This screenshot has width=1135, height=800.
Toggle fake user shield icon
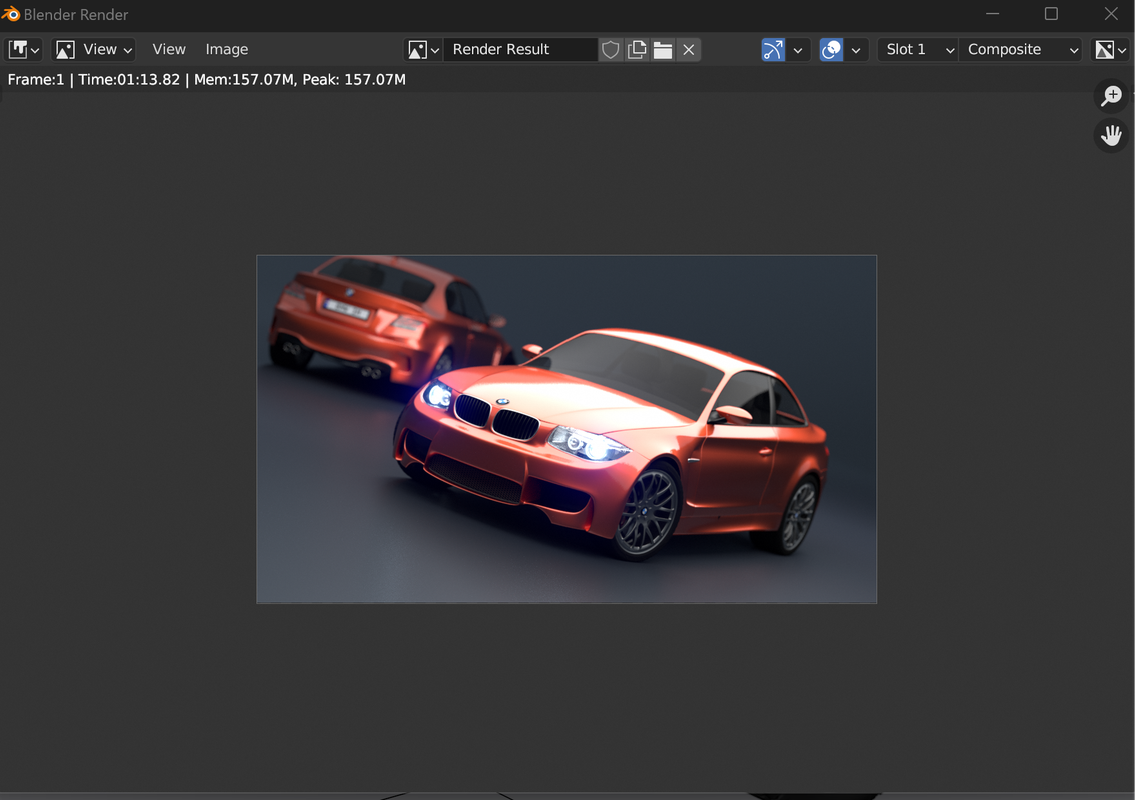click(x=611, y=49)
